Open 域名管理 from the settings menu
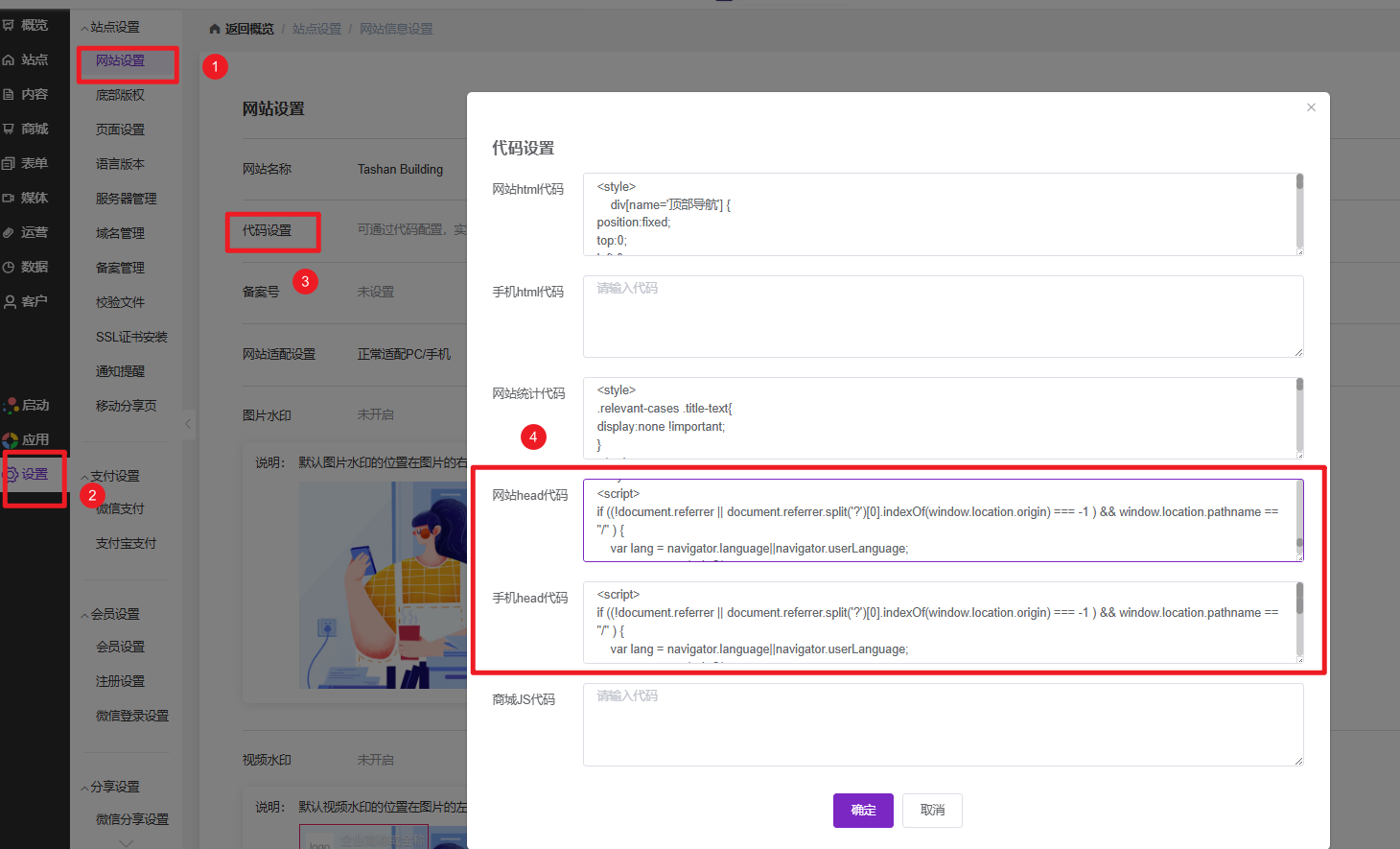This screenshot has height=849, width=1400. [x=120, y=233]
